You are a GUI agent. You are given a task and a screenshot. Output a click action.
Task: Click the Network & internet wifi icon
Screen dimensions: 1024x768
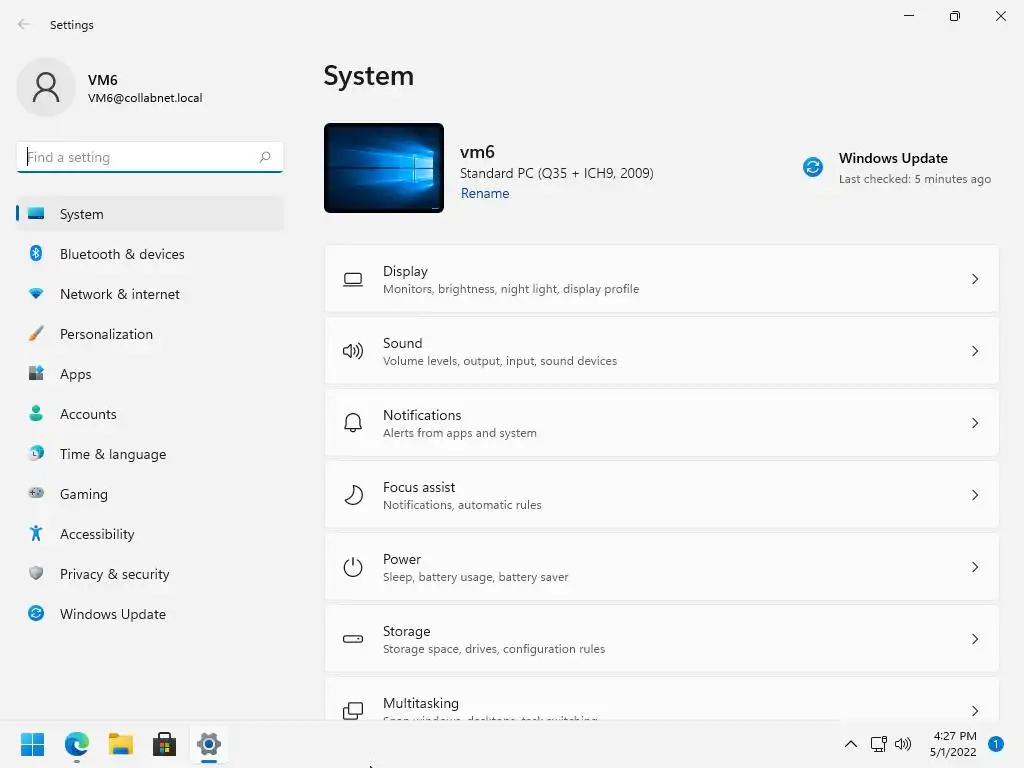(36, 294)
